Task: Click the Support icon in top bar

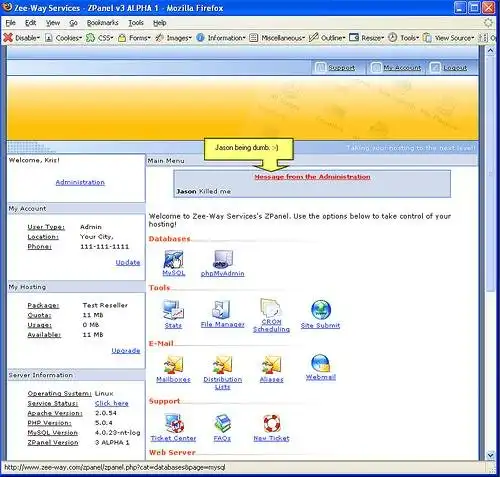Action: [x=320, y=68]
